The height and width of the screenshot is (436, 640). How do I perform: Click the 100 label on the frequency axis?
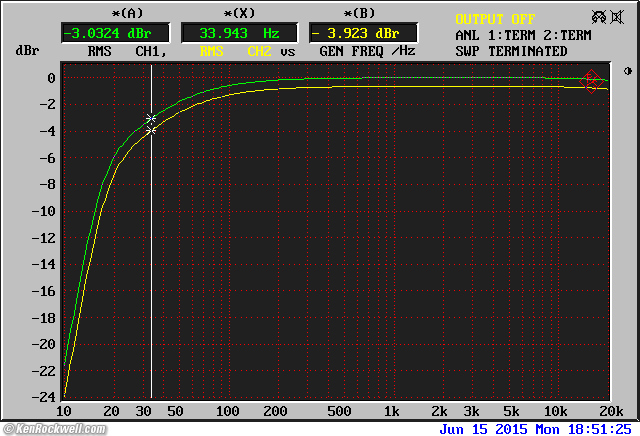(227, 412)
